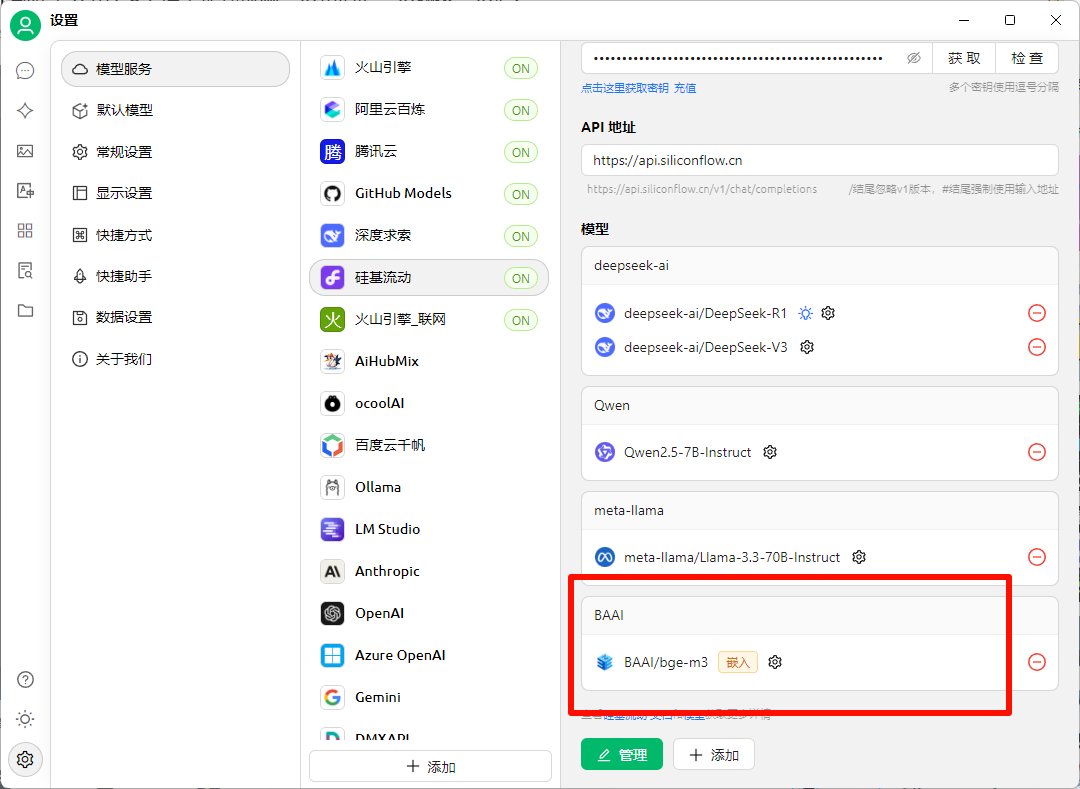1080x789 pixels.
Task: Open the knowledge base sidebar icon
Action: coord(25,271)
